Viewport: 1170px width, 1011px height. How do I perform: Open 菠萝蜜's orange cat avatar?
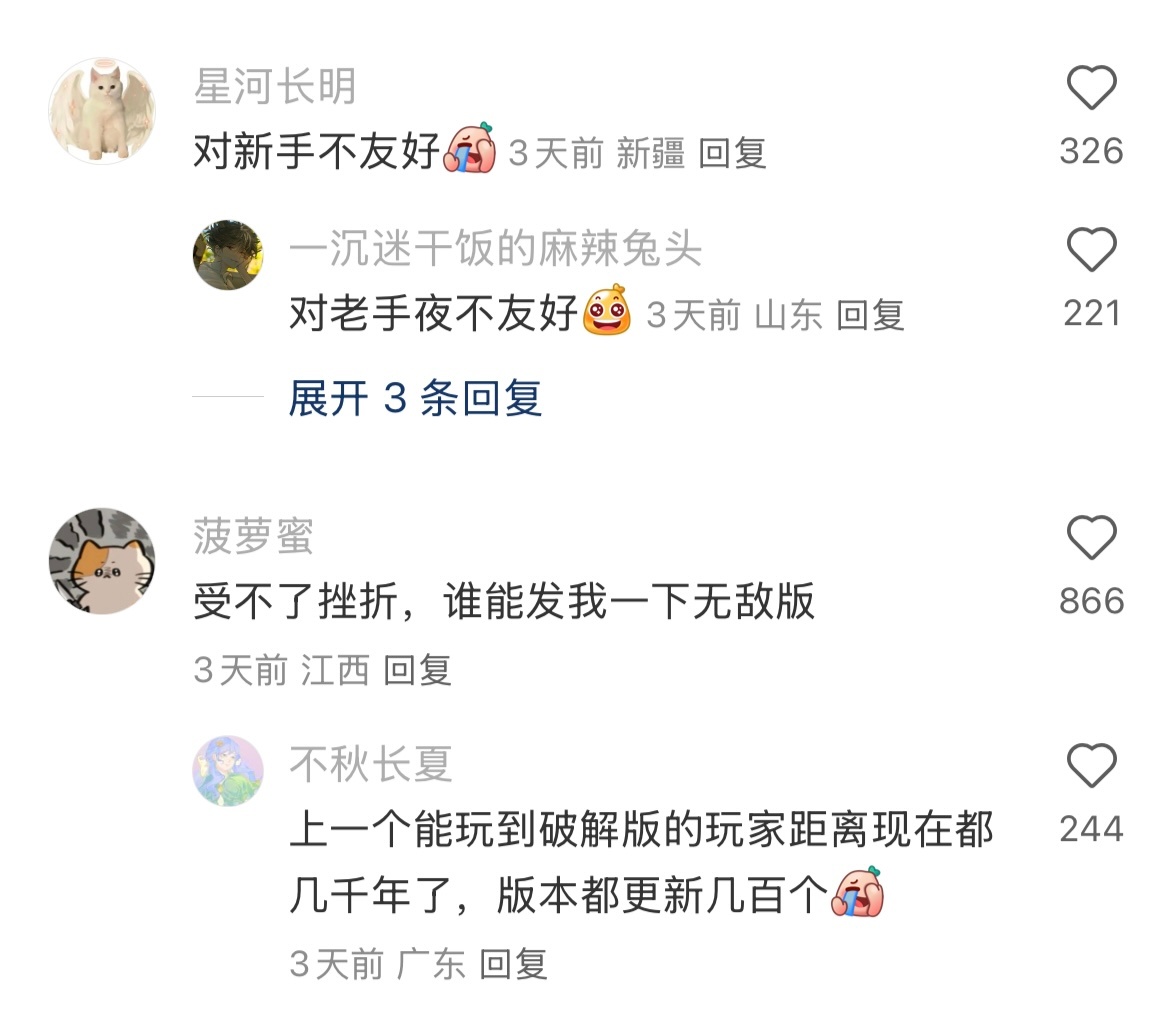tap(102, 561)
